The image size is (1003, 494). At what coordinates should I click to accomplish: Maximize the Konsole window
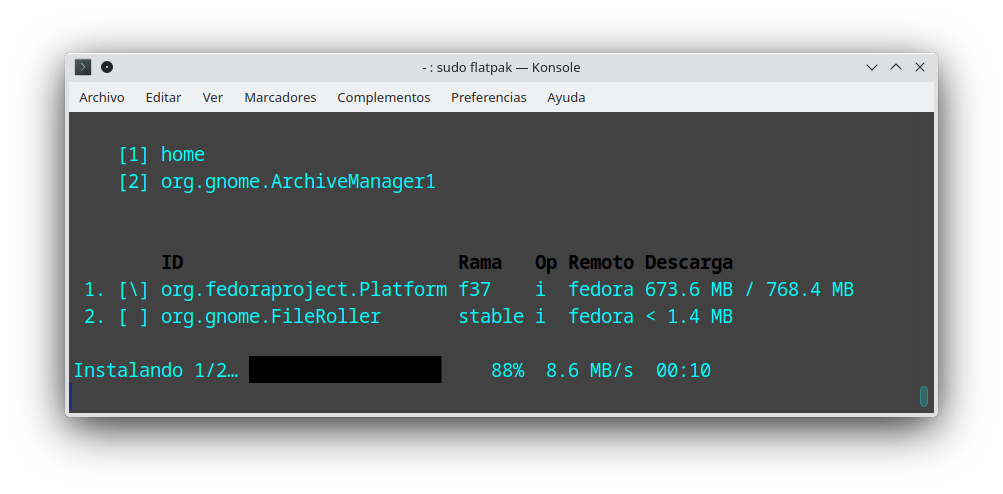coord(896,67)
